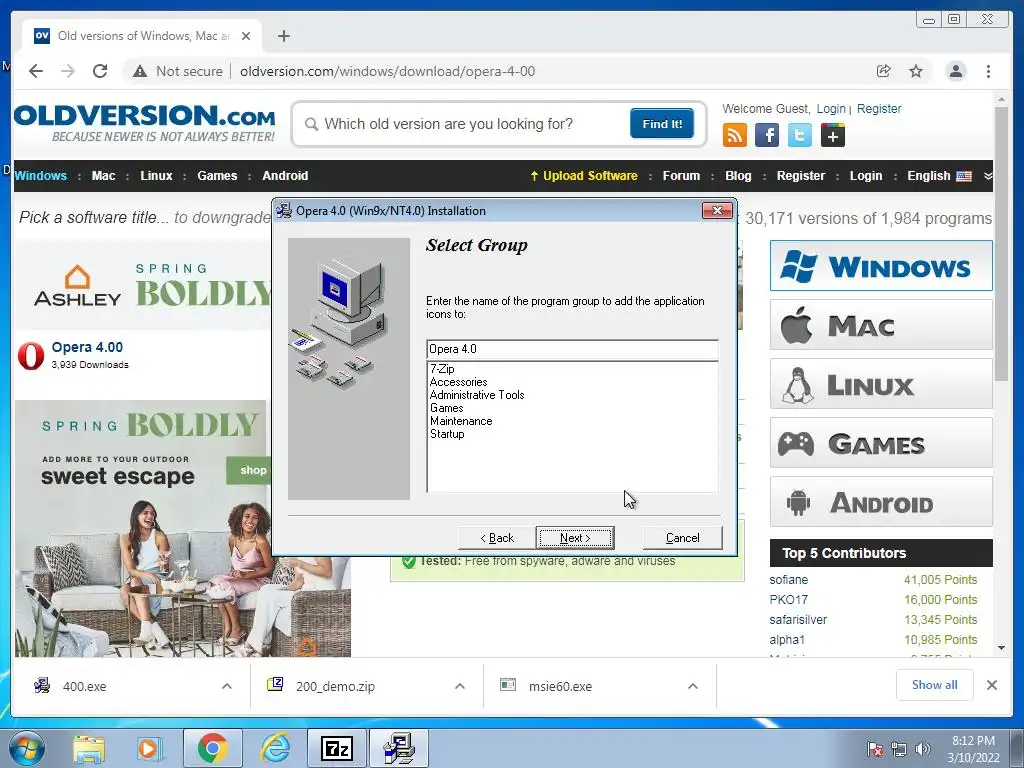
Task: Click the network tray icon
Action: [899, 749]
